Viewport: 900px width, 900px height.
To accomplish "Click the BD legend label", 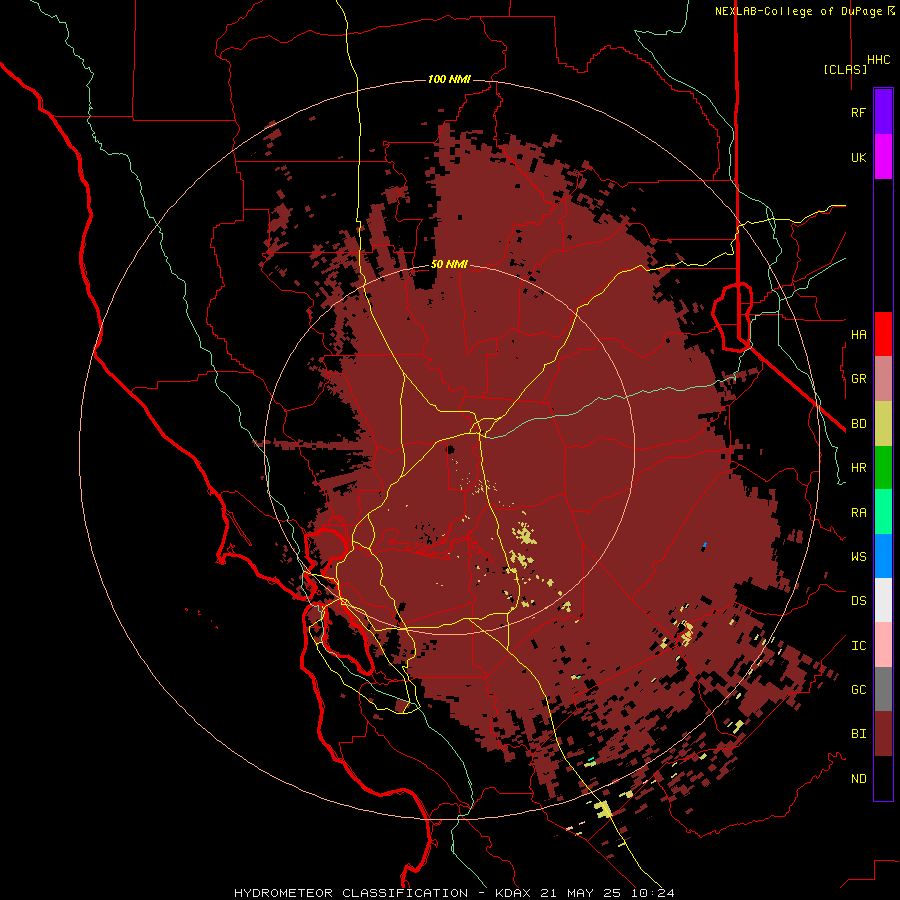I will [x=858, y=424].
